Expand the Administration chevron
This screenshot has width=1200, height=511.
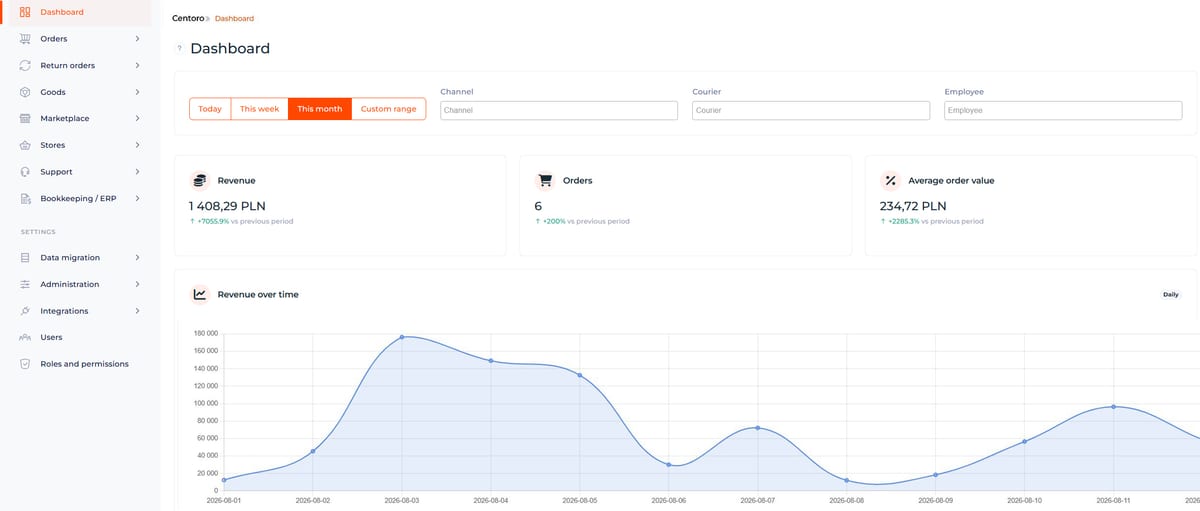(137, 284)
